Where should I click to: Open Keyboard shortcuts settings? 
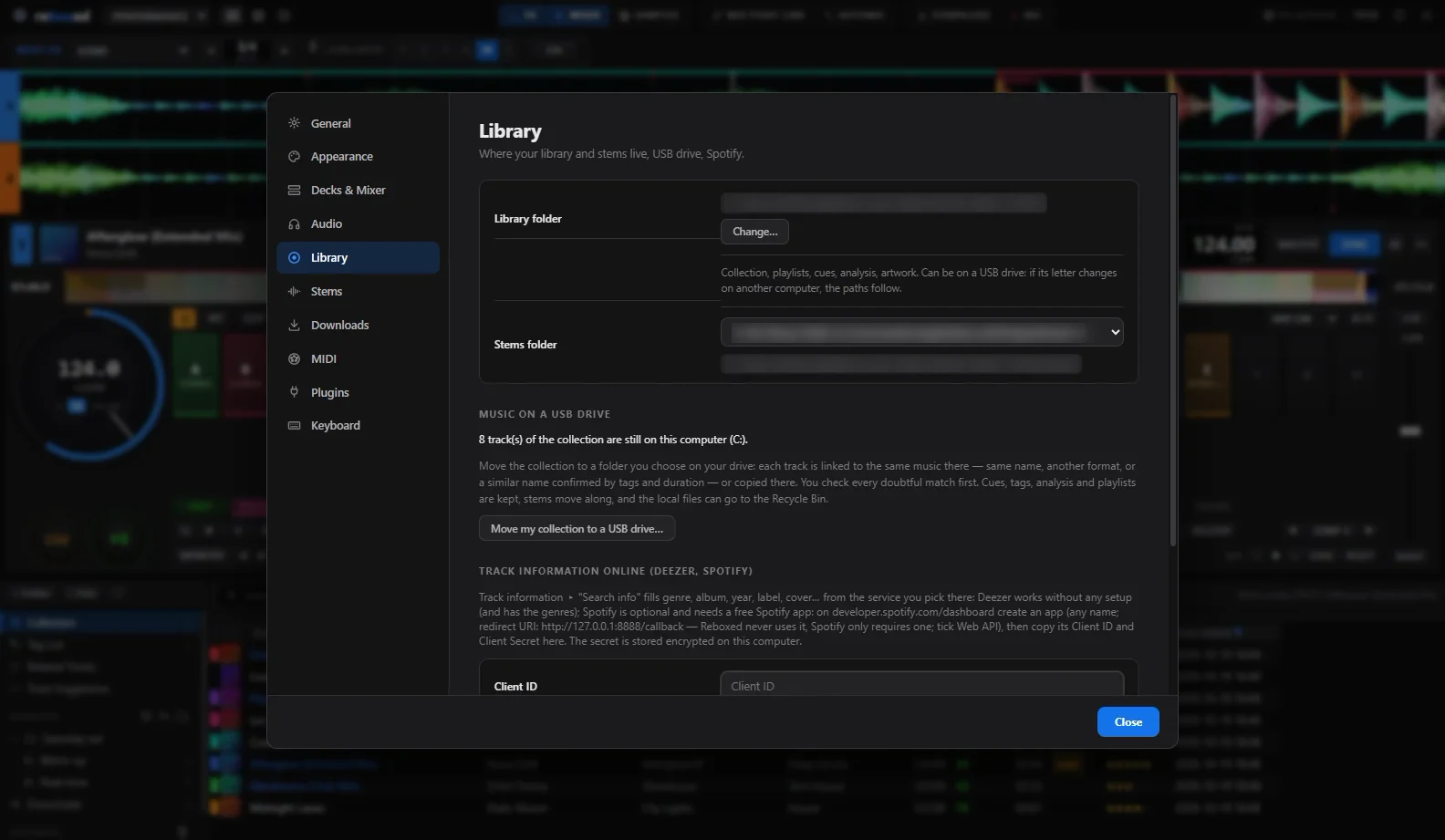point(358,426)
